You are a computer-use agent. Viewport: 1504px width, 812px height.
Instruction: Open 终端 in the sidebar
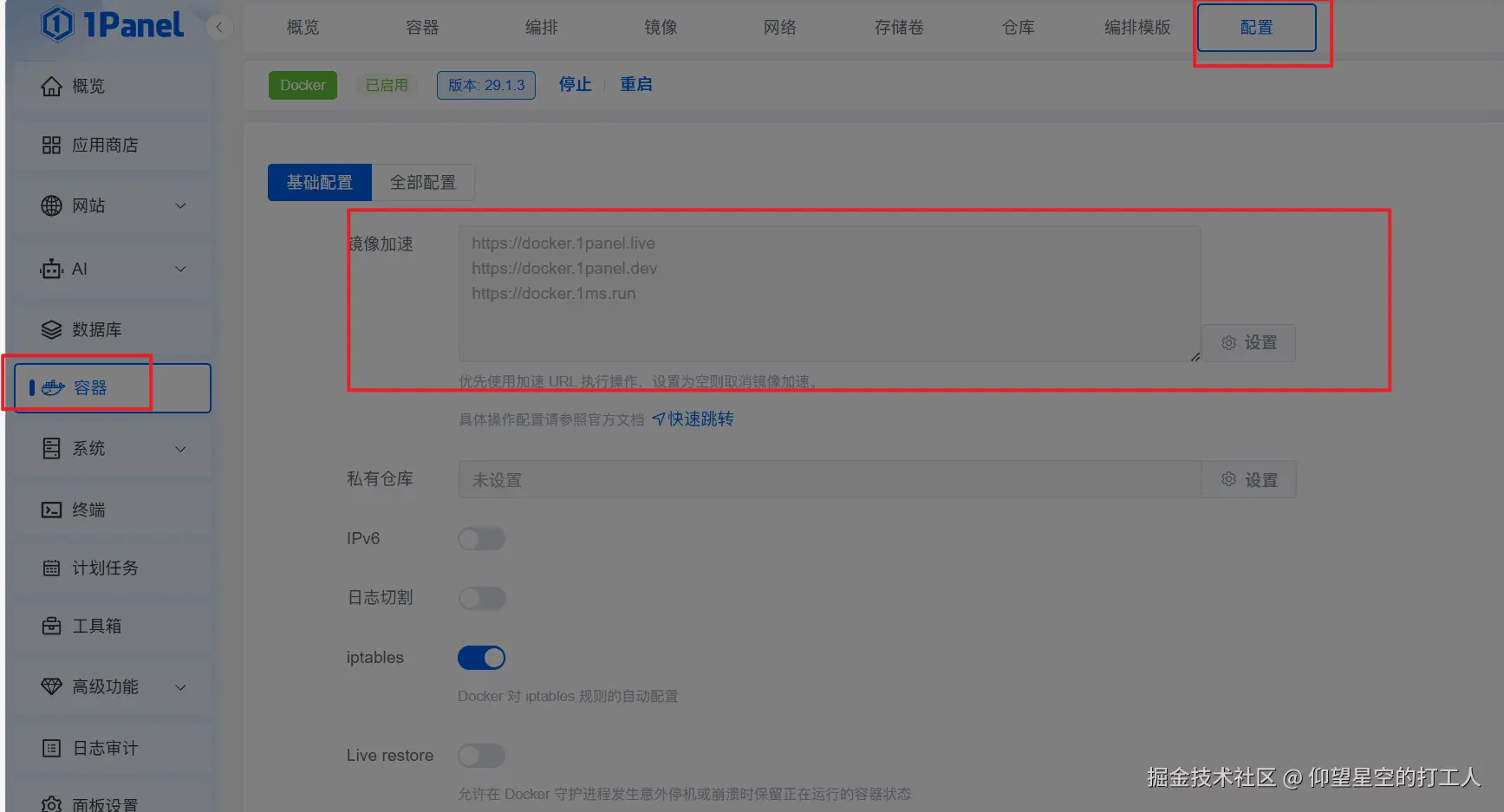tap(113, 510)
